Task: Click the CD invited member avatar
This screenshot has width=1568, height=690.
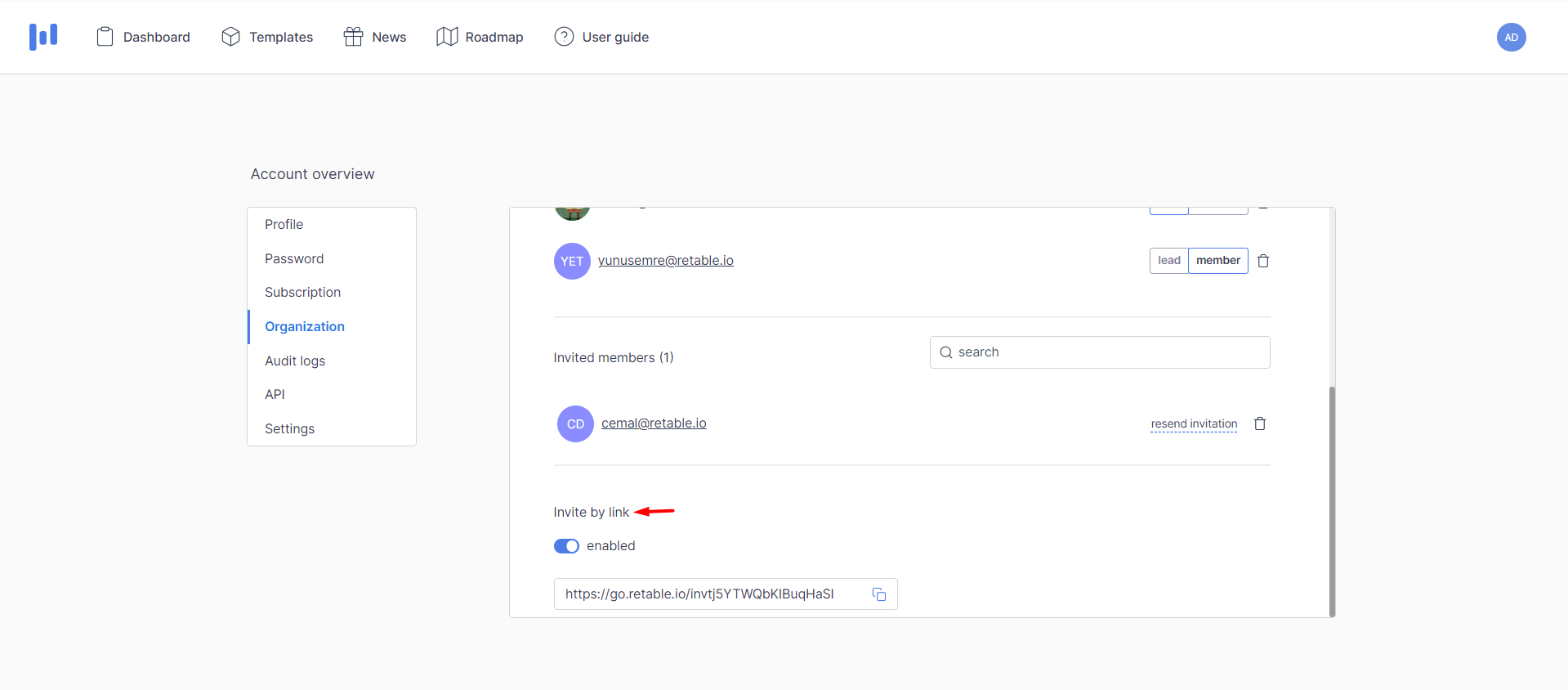Action: [575, 423]
